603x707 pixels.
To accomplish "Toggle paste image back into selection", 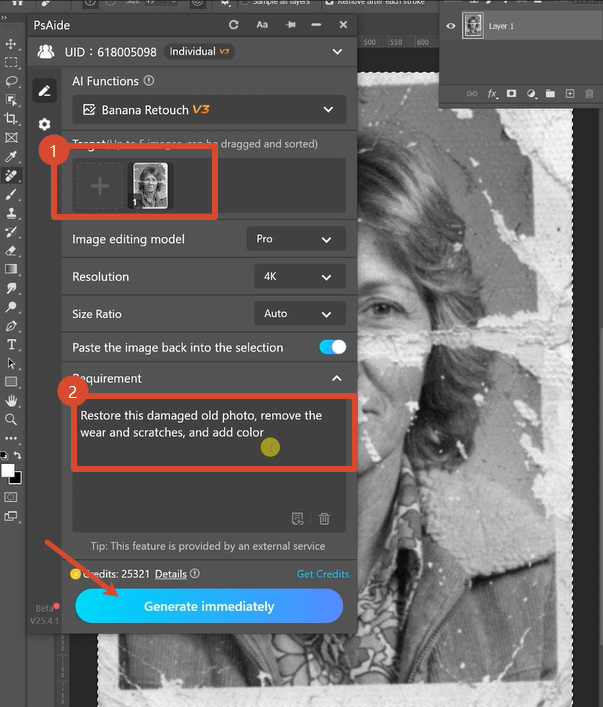I will [x=332, y=347].
